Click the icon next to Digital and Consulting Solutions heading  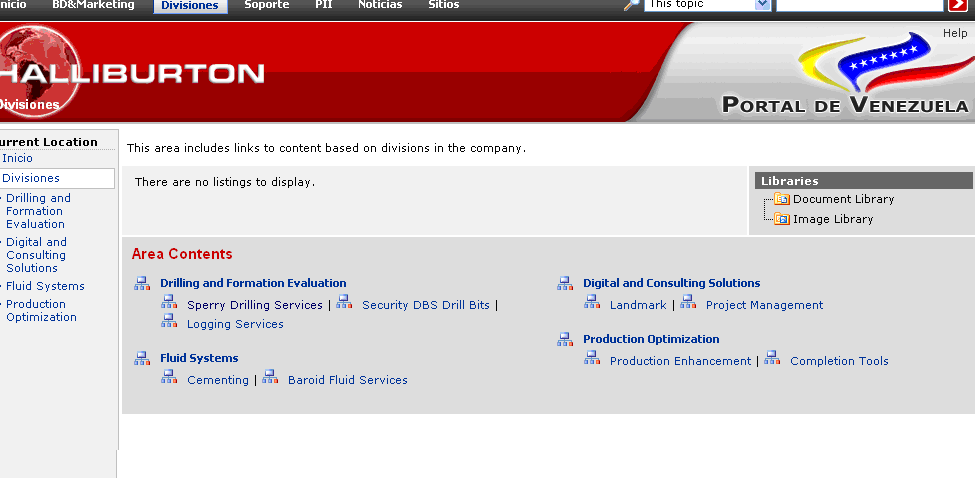[565, 283]
